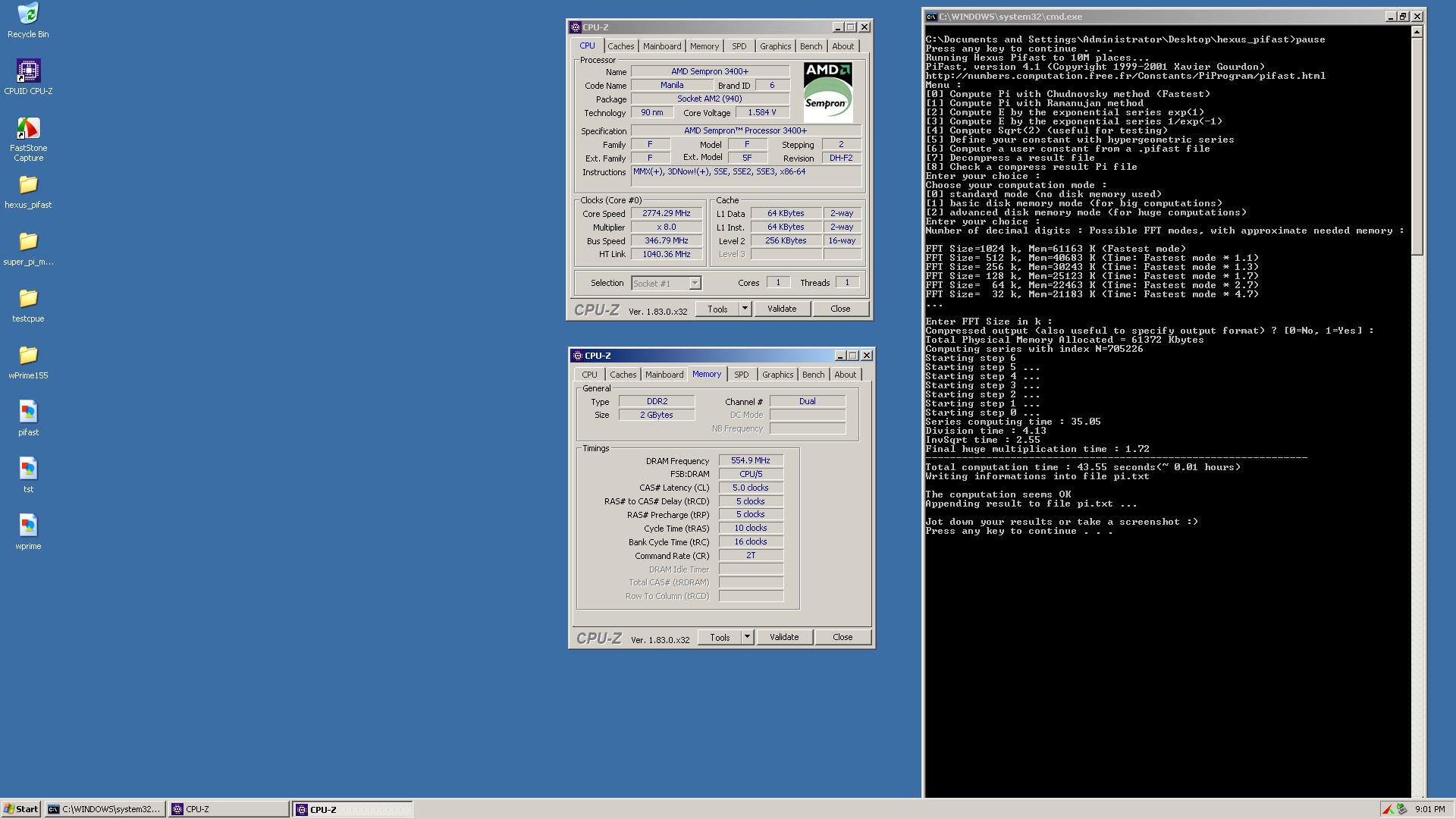Click the AMD Sempron 3400+ name field
Screen dimensions: 1456x819
click(x=710, y=71)
